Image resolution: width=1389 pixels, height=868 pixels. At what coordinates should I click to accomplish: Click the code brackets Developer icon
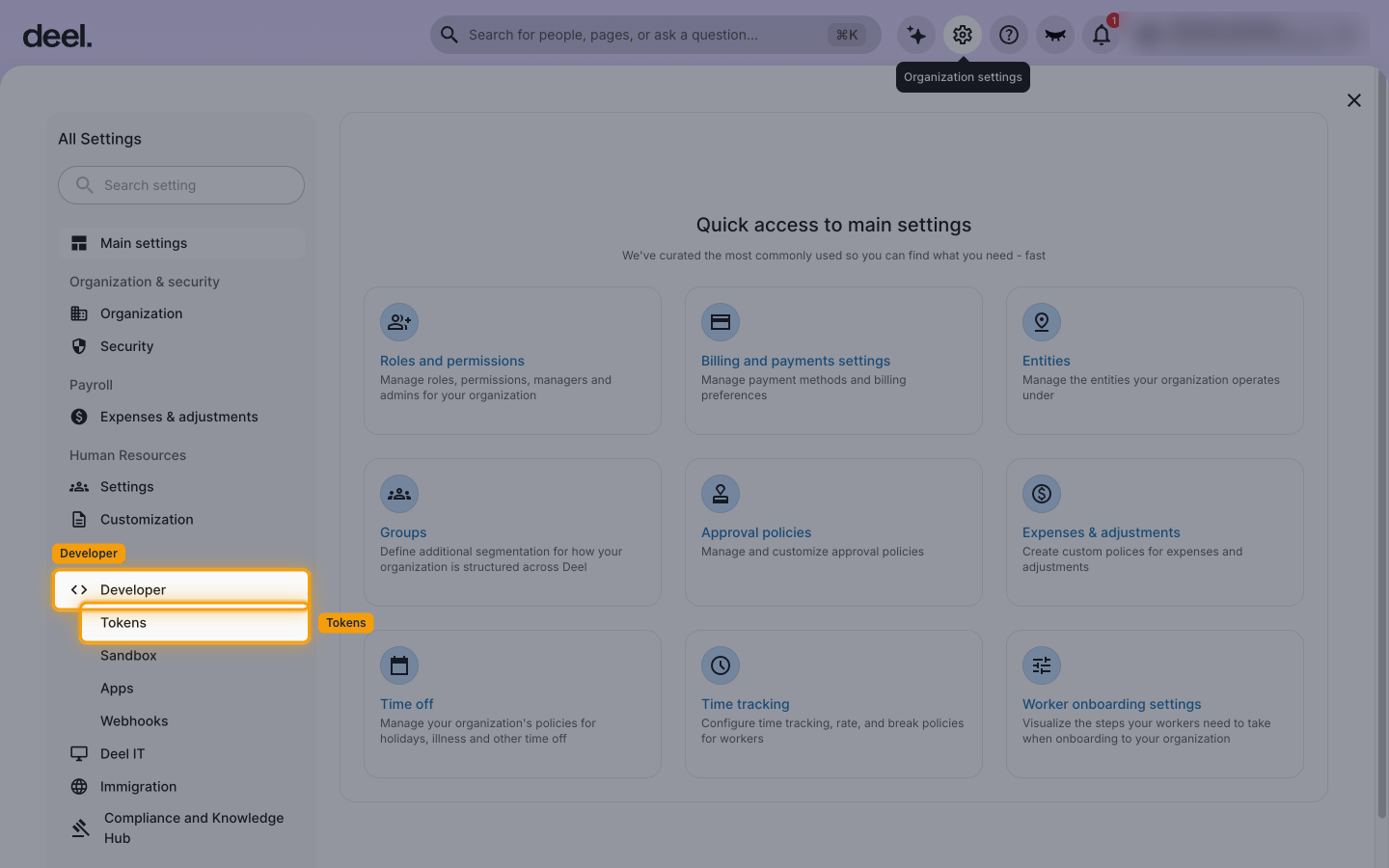coord(79,589)
